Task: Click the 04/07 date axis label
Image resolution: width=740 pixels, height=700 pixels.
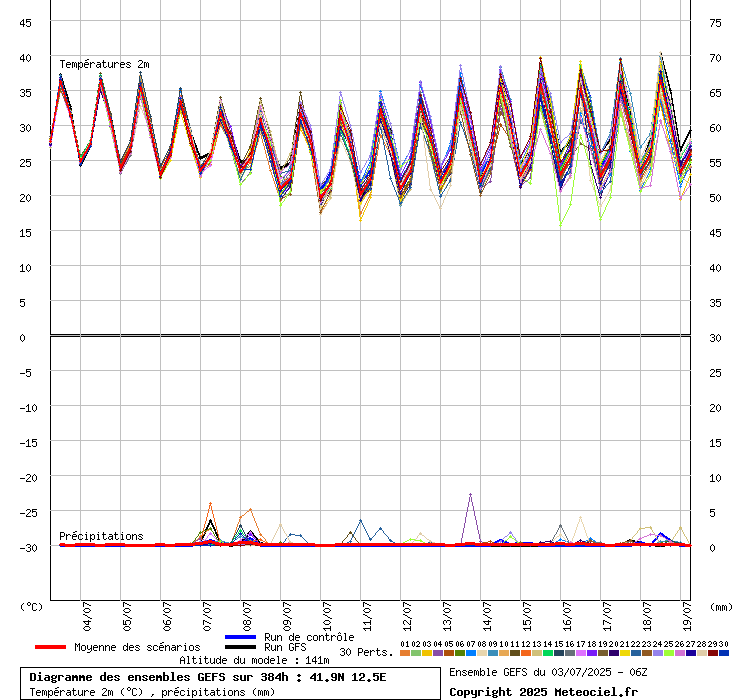Action: (x=87, y=616)
